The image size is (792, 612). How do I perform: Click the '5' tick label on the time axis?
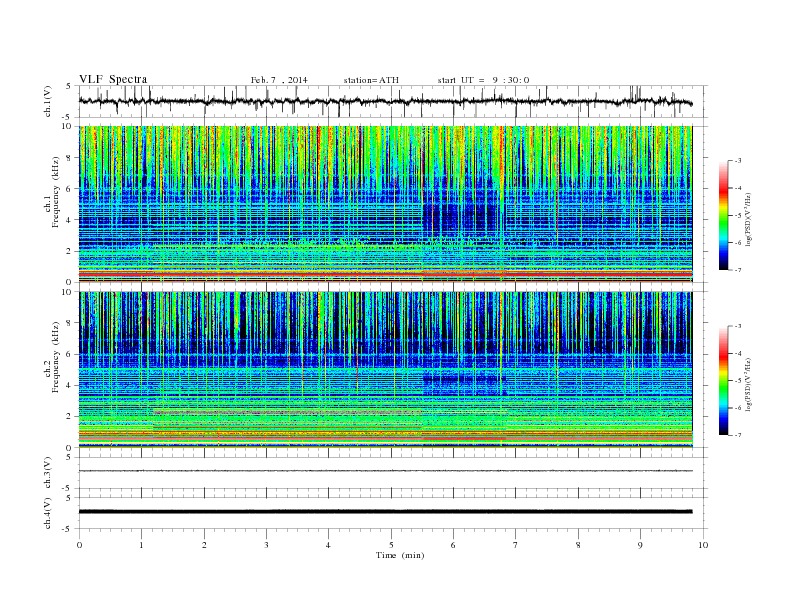[391, 545]
